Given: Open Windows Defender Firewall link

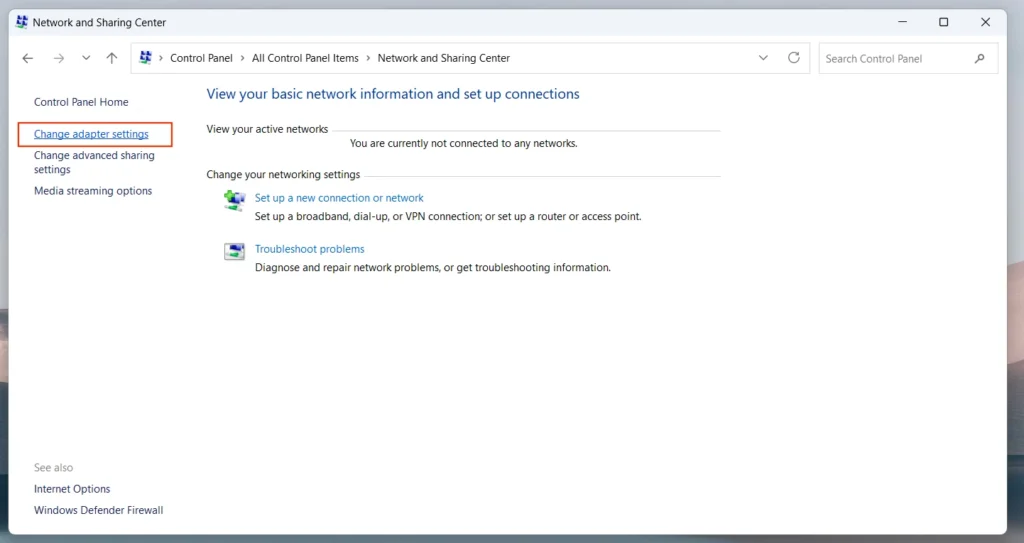Looking at the screenshot, I should click(99, 510).
